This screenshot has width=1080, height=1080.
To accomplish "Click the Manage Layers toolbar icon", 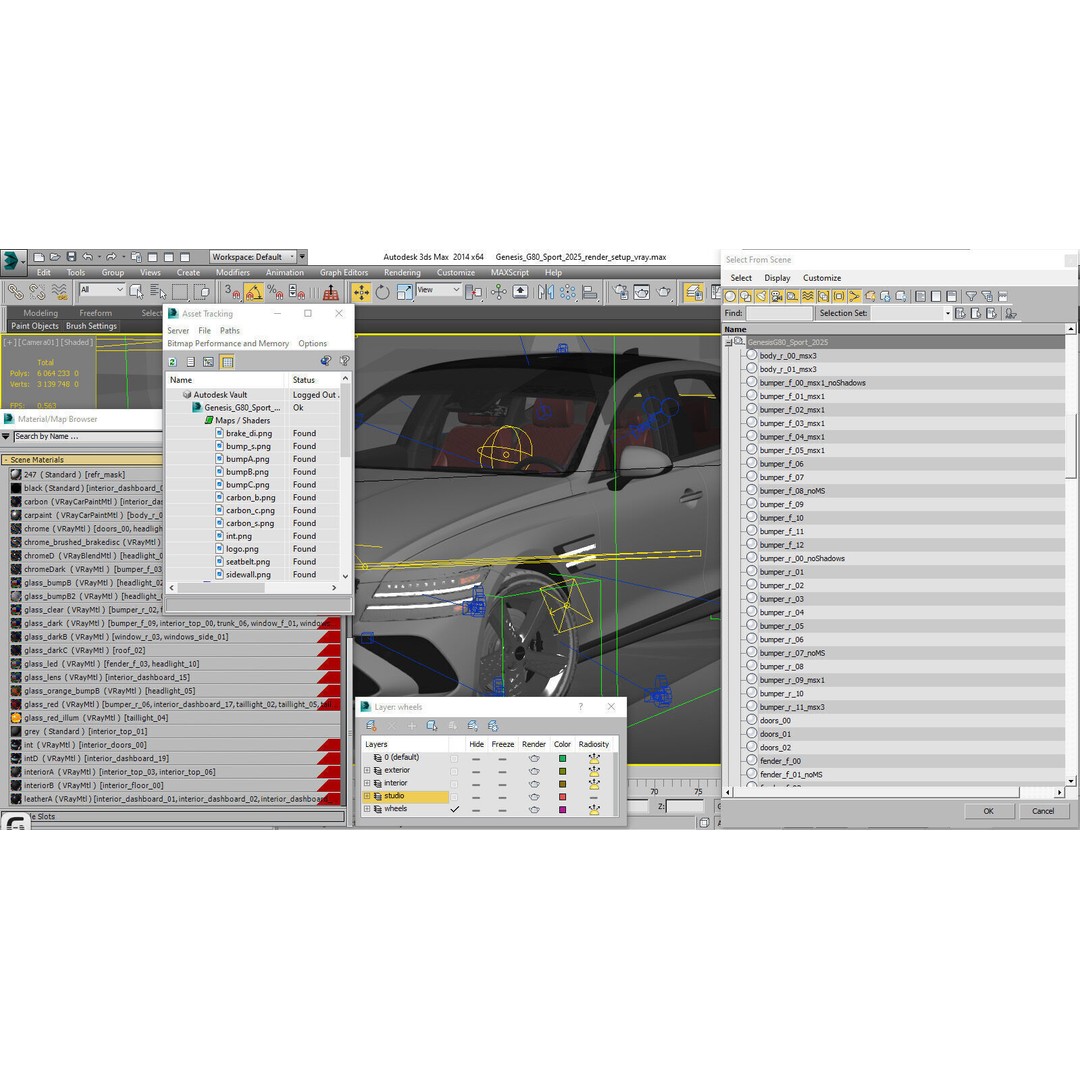I will pyautogui.click(x=693, y=292).
